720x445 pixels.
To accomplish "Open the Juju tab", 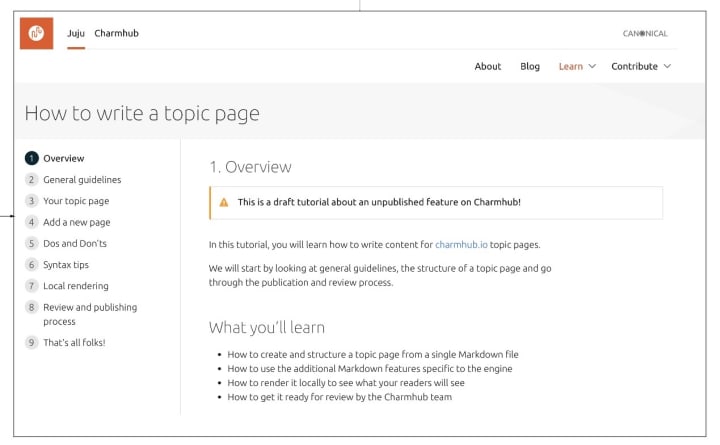I will tap(76, 33).
